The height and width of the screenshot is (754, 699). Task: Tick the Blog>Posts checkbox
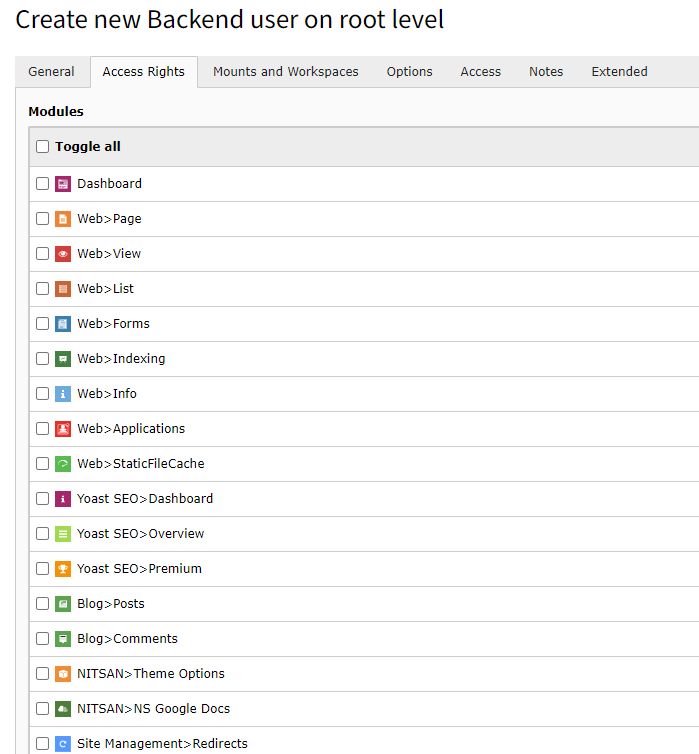coord(42,603)
